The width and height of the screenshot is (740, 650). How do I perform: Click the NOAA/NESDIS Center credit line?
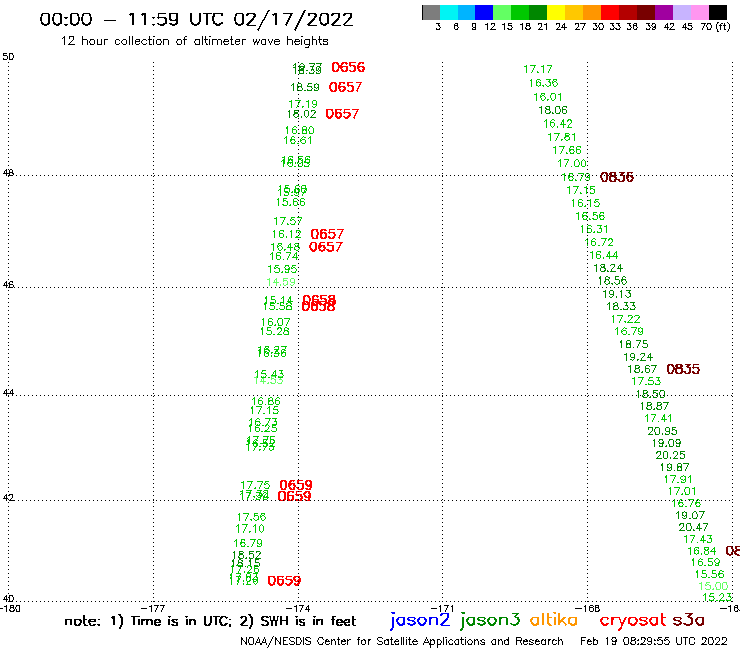402,641
